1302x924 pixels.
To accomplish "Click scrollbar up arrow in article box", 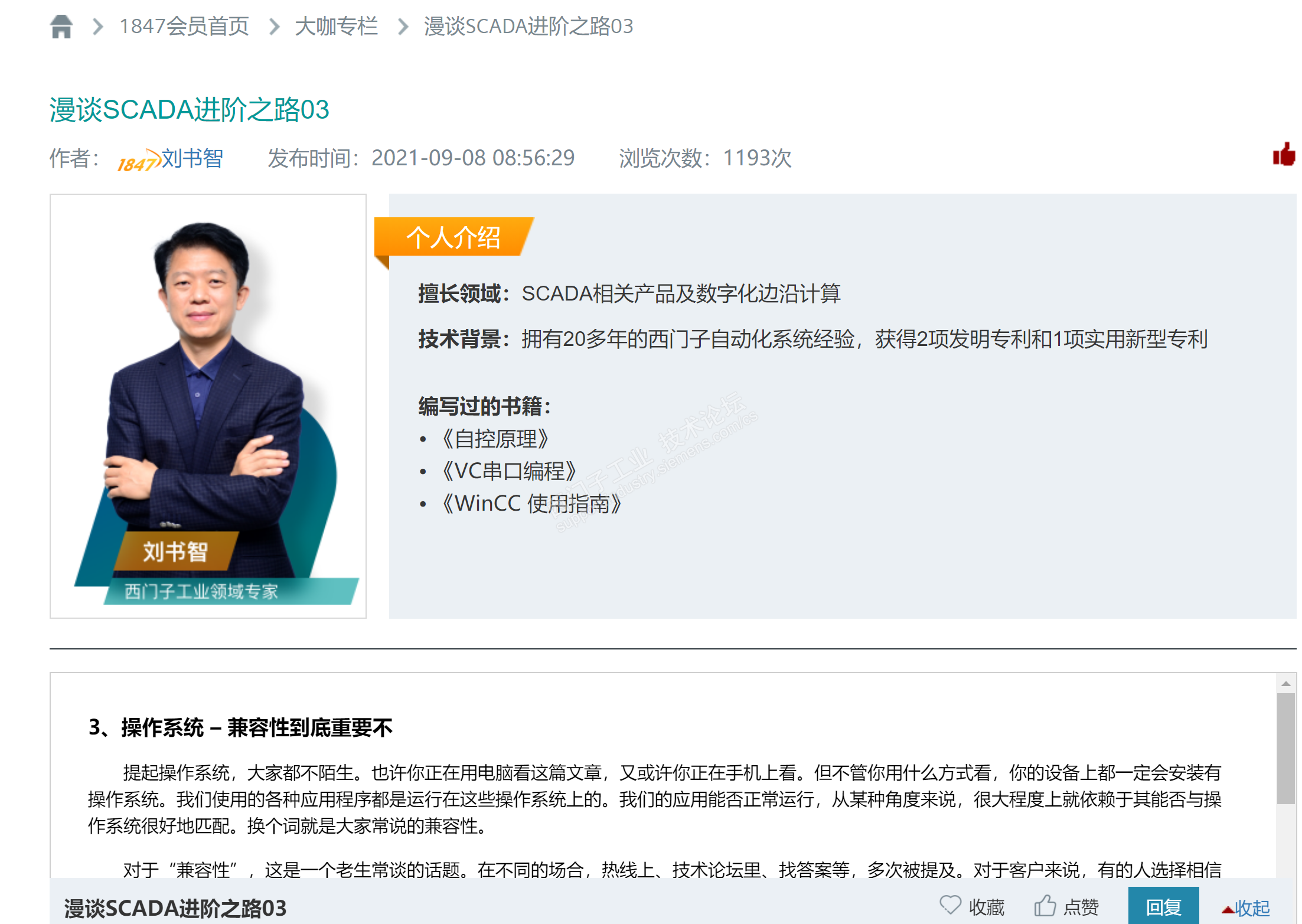I will point(1285,684).
